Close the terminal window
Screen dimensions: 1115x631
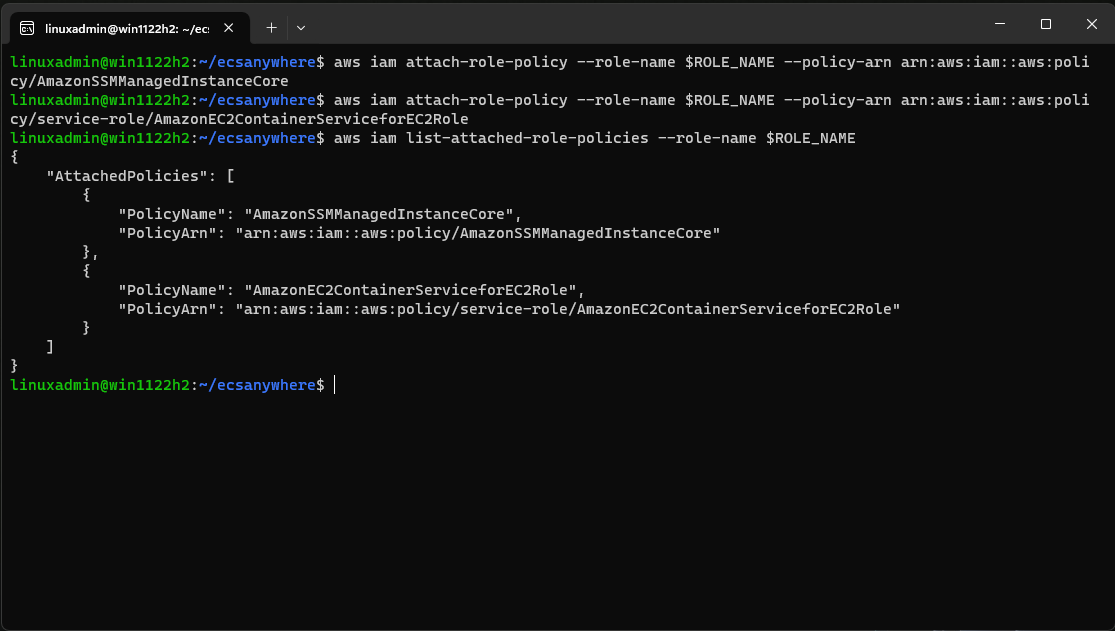1091,23
